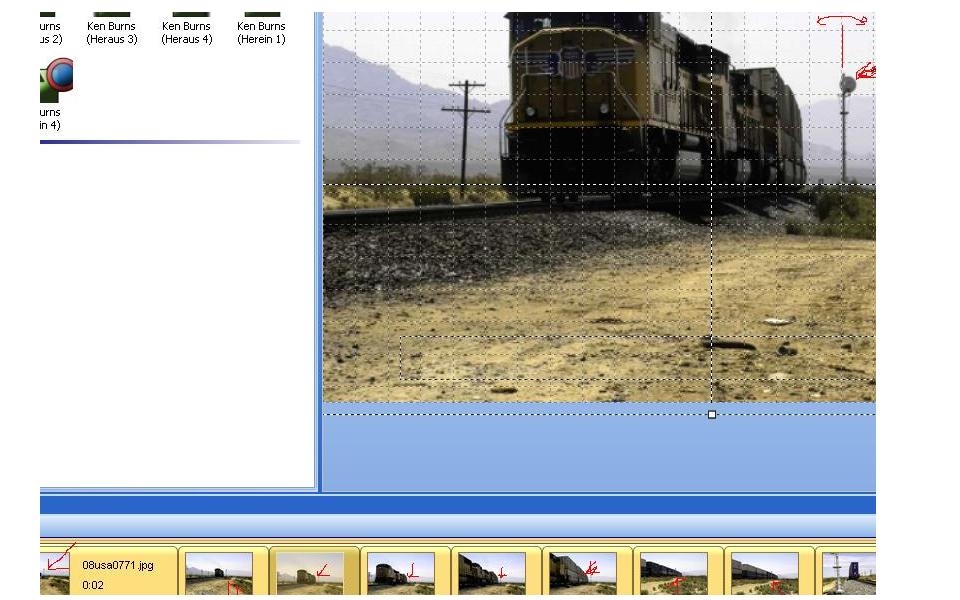
Task: Select the first distant-train storyboard thumbnail
Action: click(x=218, y=575)
